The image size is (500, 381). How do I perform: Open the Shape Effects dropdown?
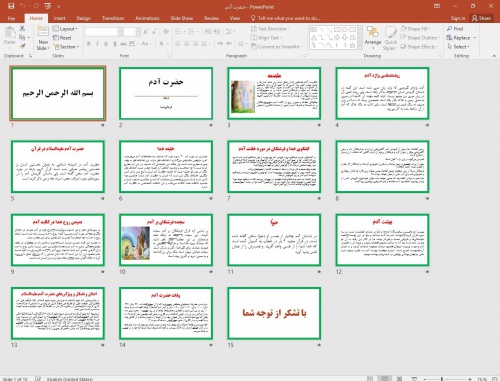[x=420, y=47]
